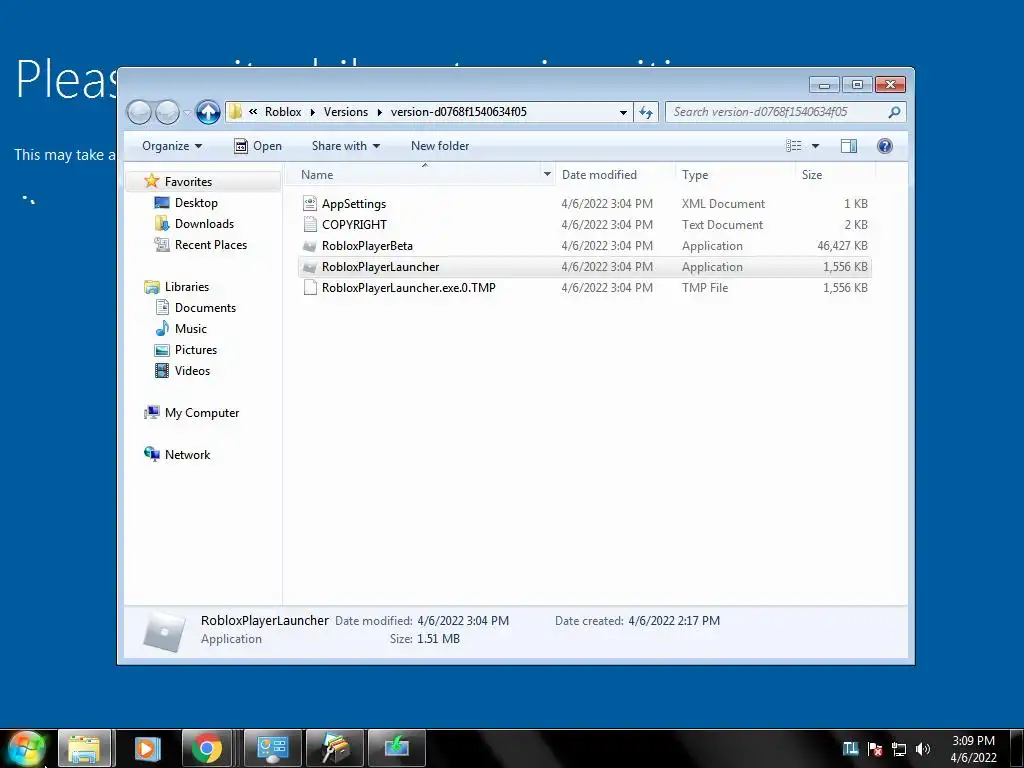Open Google Chrome from the taskbar
Screen dimensions: 1024x768
pyautogui.click(x=207, y=748)
